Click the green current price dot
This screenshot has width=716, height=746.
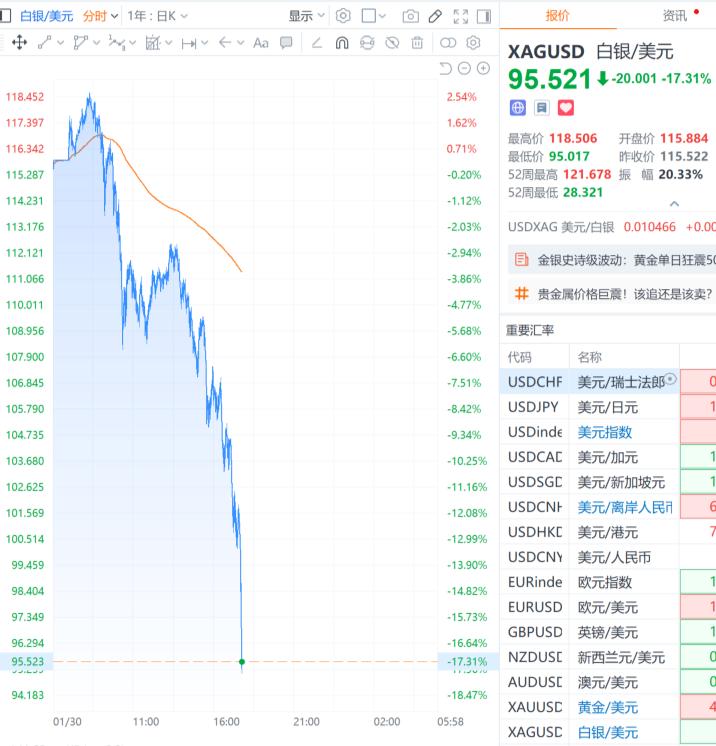[242, 662]
